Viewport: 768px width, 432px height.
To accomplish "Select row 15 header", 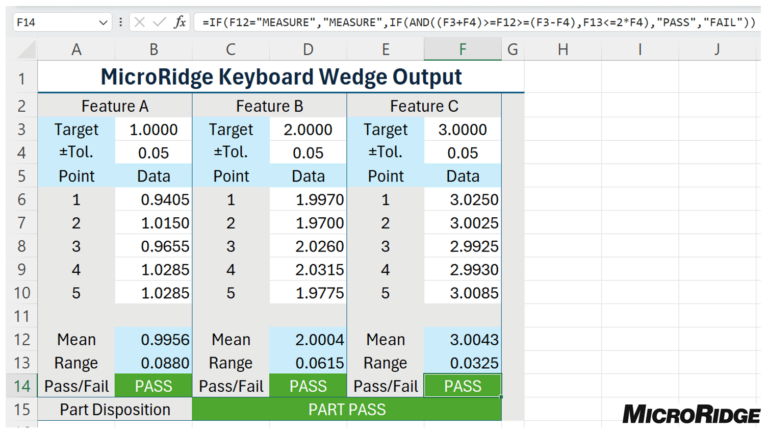I will click(x=22, y=409).
